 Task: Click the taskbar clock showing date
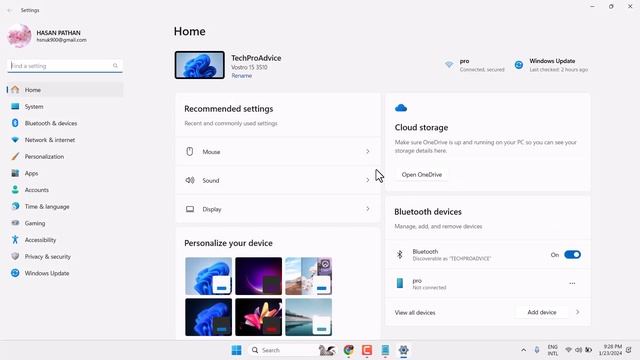tap(610, 350)
